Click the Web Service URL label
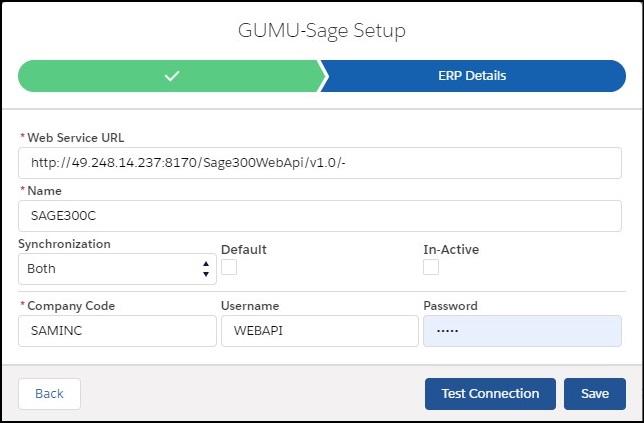Screen dimensions: 644x423 click(x=76, y=138)
